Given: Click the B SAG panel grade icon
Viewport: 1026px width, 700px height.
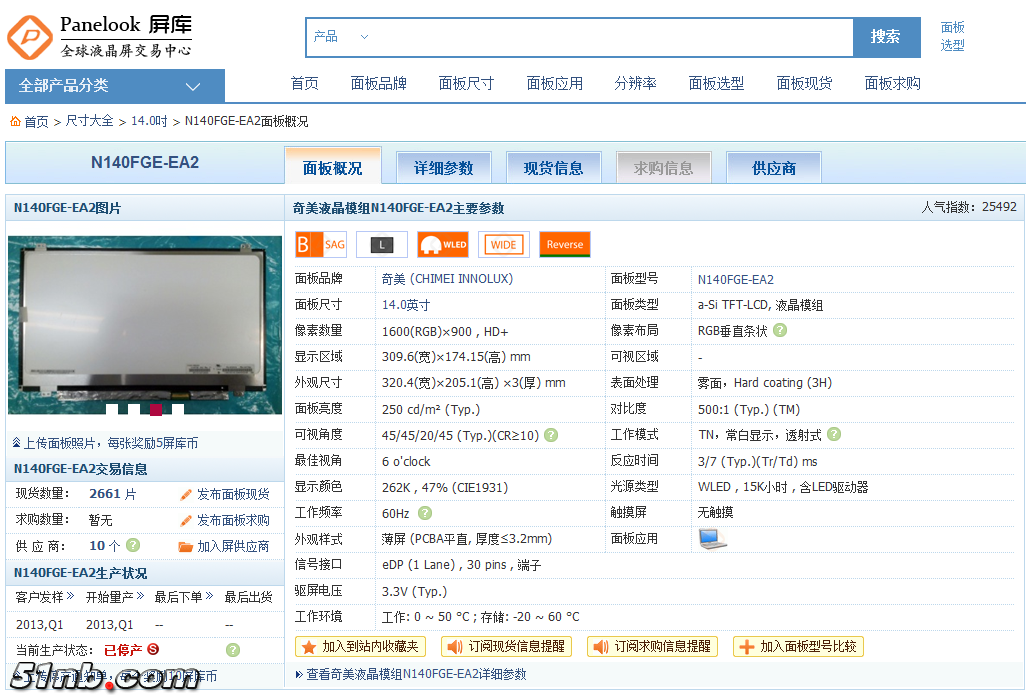Looking at the screenshot, I should (x=320, y=244).
